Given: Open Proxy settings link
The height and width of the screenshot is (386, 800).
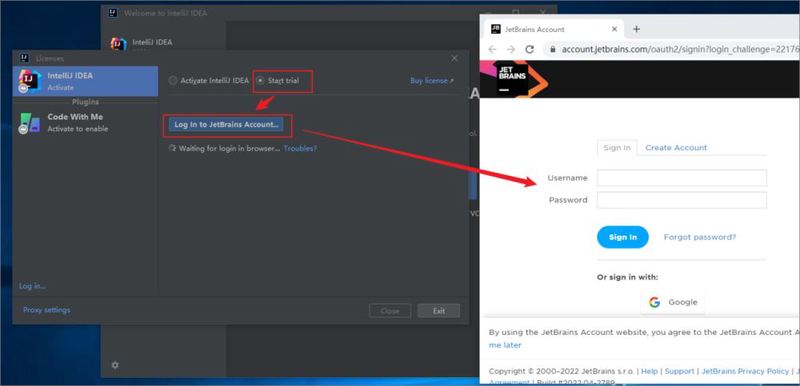Looking at the screenshot, I should click(46, 310).
